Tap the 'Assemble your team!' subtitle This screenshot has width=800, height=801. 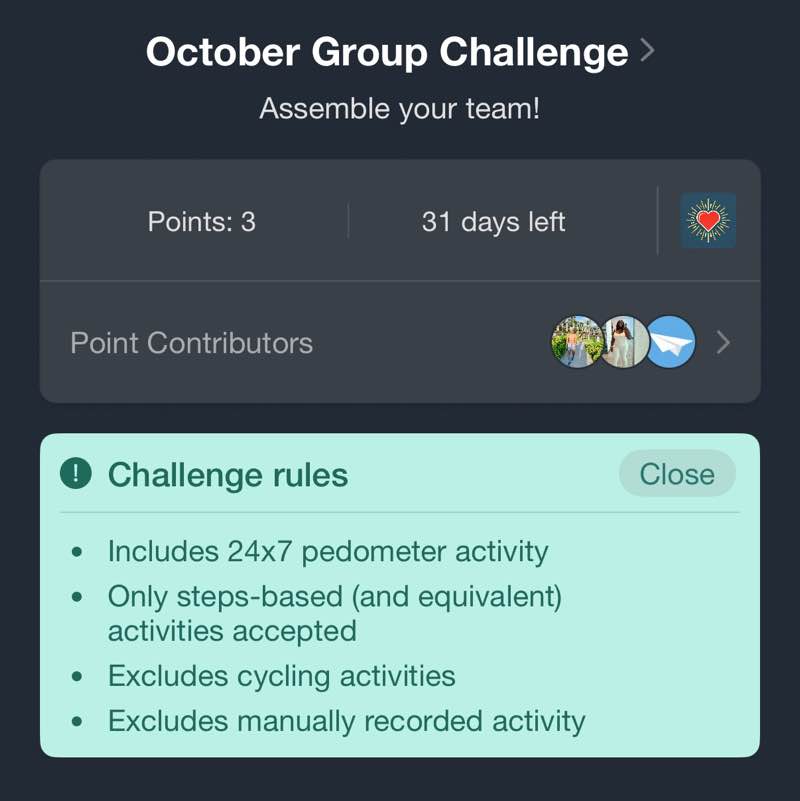(x=399, y=108)
